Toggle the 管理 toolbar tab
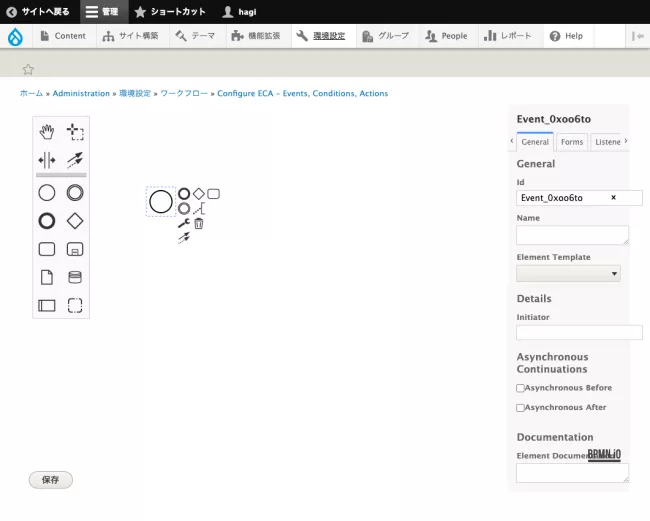This screenshot has height=521, width=650. coord(102,12)
